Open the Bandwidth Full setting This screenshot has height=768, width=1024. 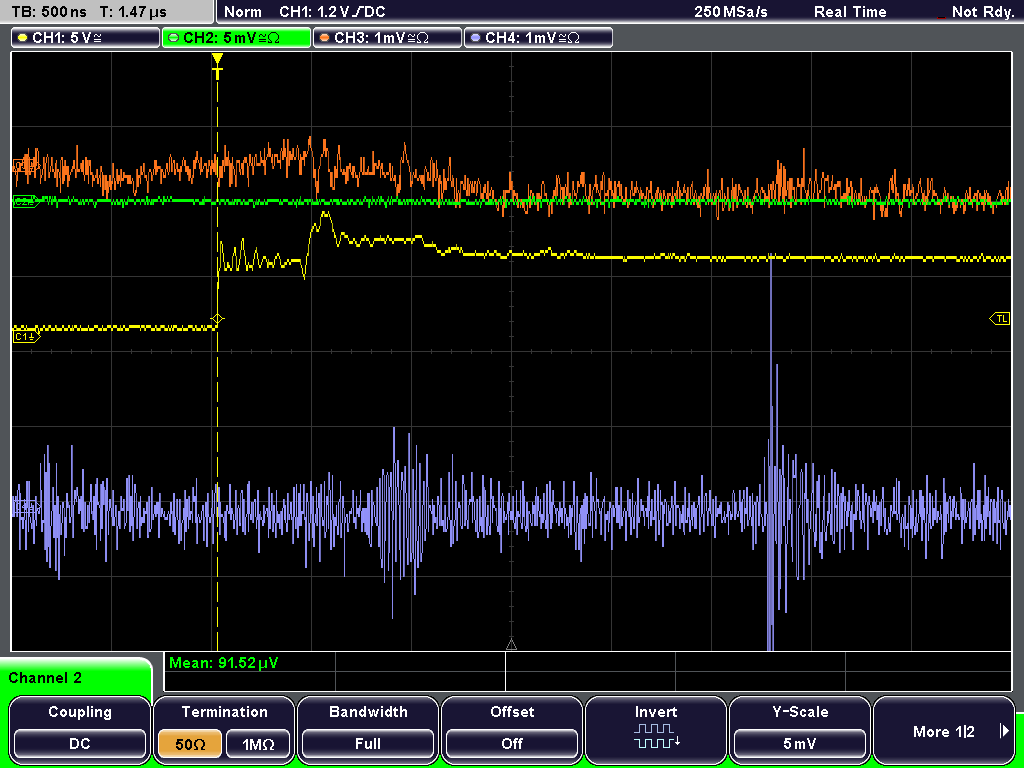point(368,743)
